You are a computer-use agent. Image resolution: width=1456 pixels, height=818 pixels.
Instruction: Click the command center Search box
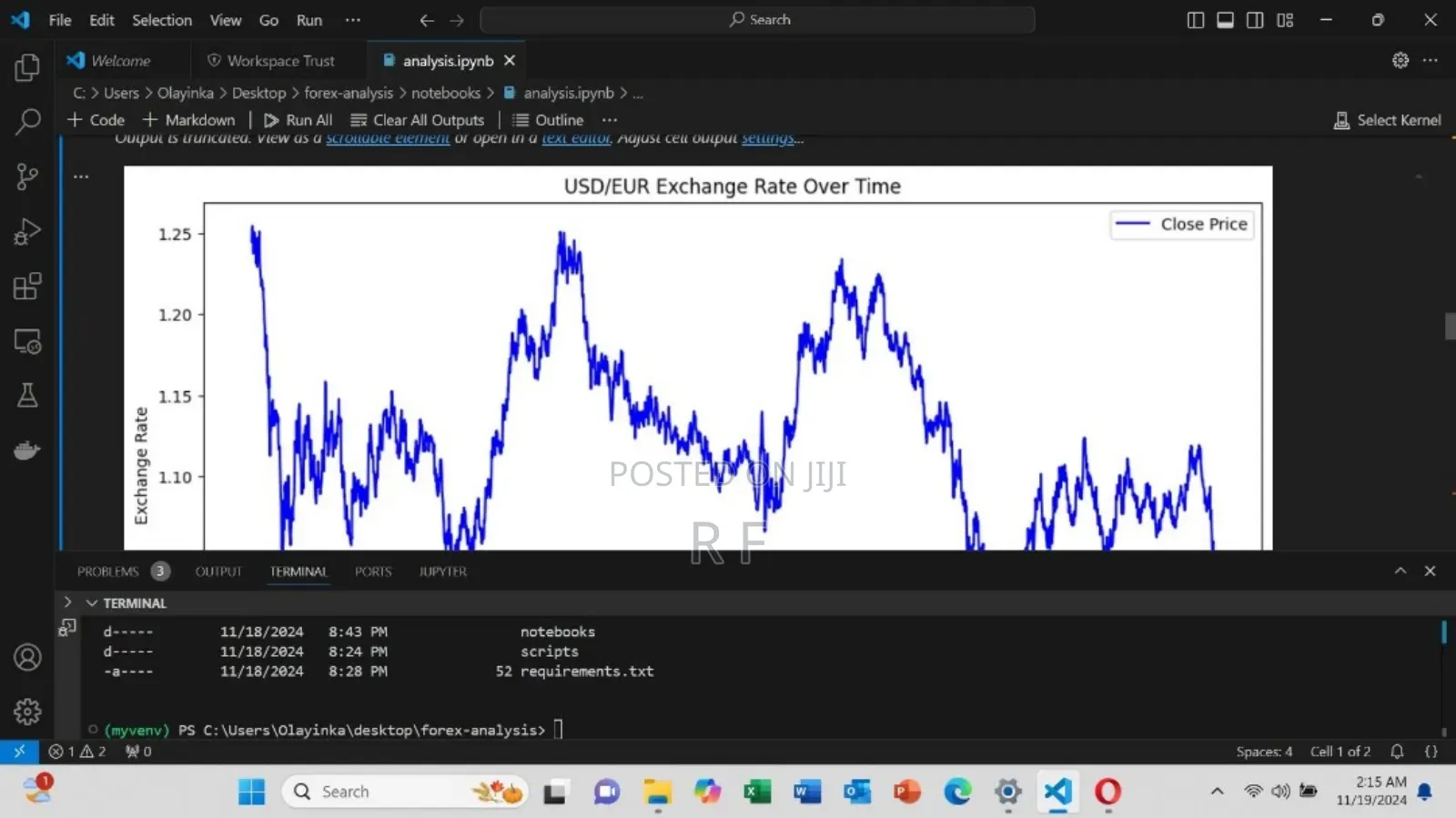[757, 20]
